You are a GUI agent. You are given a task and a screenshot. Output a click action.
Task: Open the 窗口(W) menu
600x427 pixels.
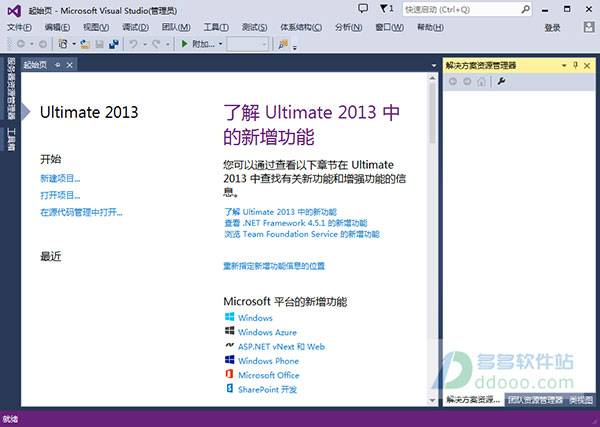(x=390, y=27)
